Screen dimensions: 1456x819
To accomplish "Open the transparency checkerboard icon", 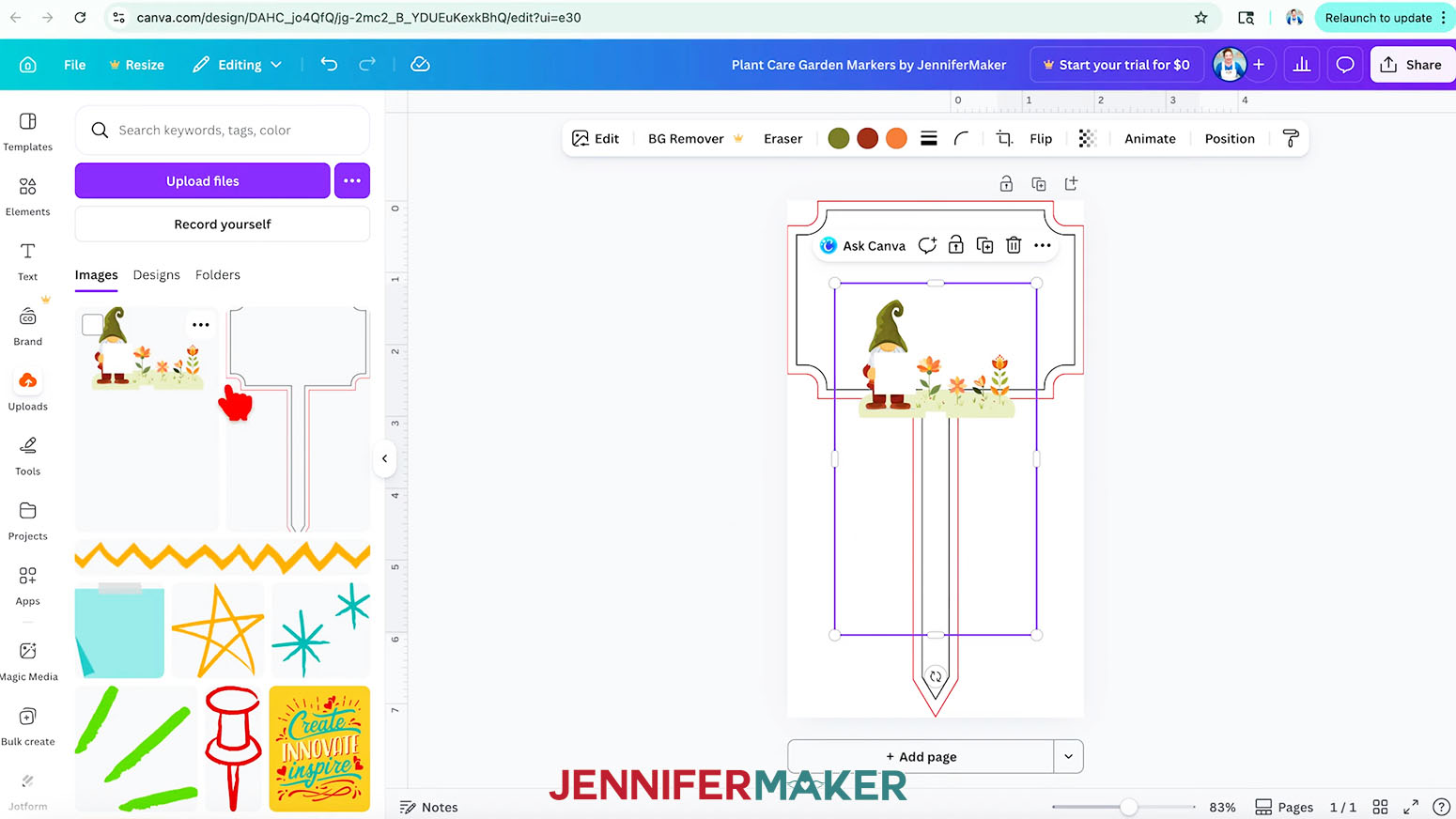I will pyautogui.click(x=1087, y=138).
